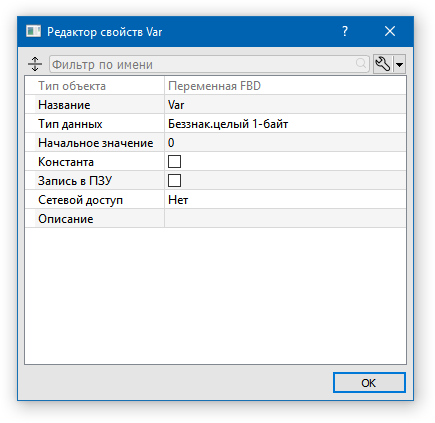Screen dimensions: 435x423
Task: Open the help question mark button
Action: coord(345,31)
